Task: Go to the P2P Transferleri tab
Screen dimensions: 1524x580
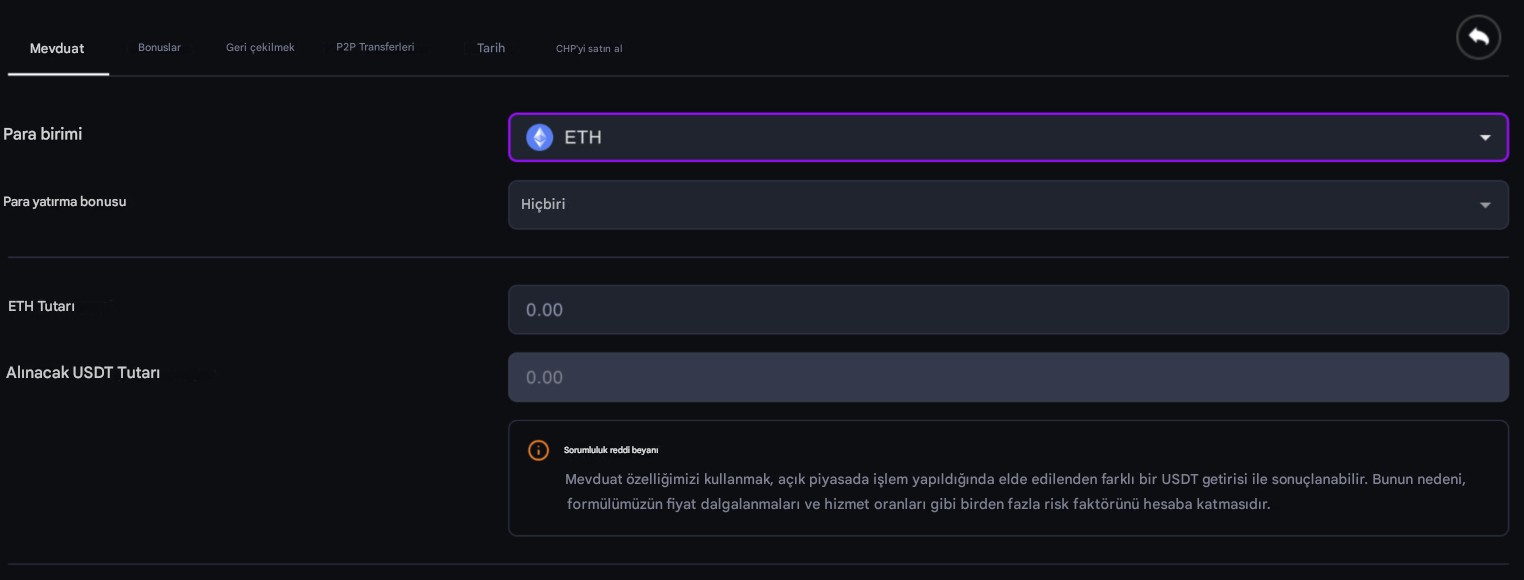Action: coord(375,46)
